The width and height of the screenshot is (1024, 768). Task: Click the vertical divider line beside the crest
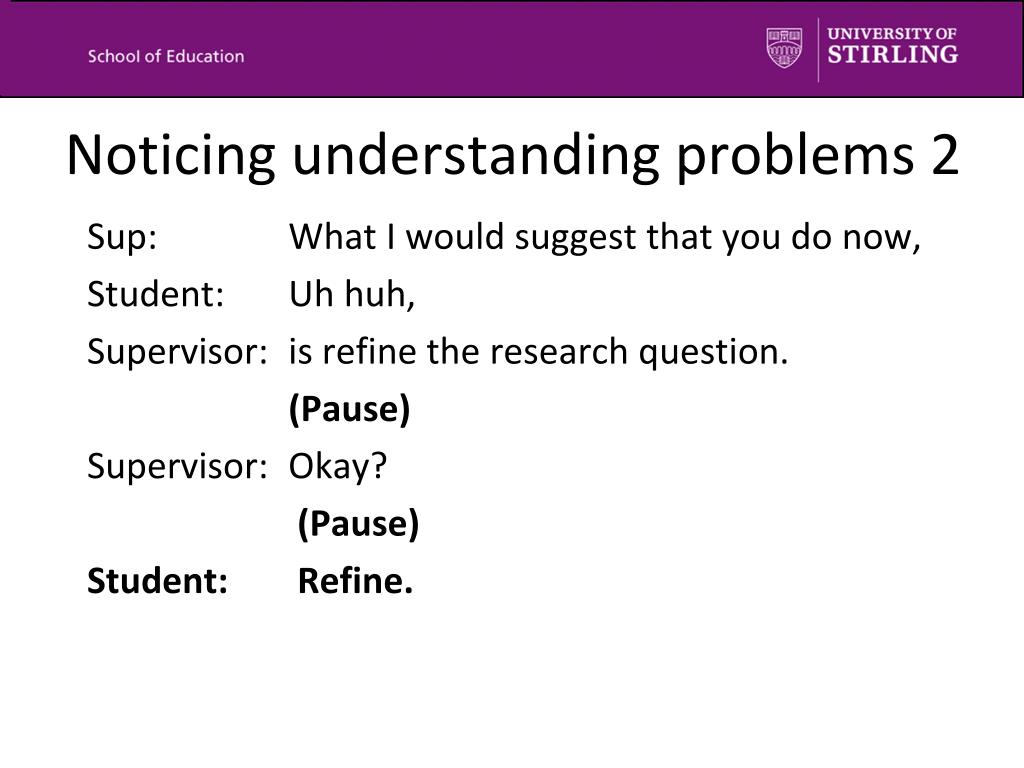click(x=818, y=50)
